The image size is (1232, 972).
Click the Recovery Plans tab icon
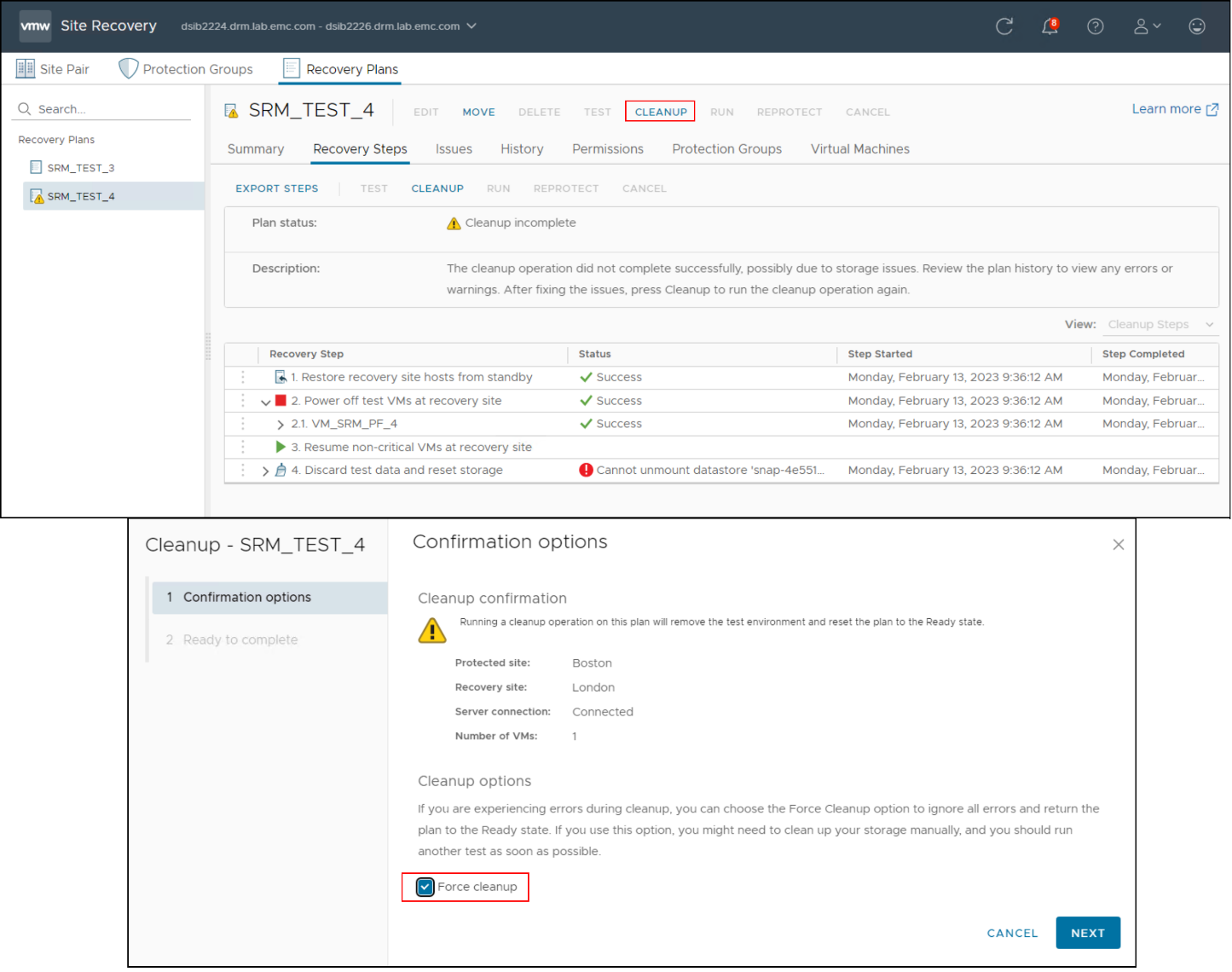[x=292, y=68]
